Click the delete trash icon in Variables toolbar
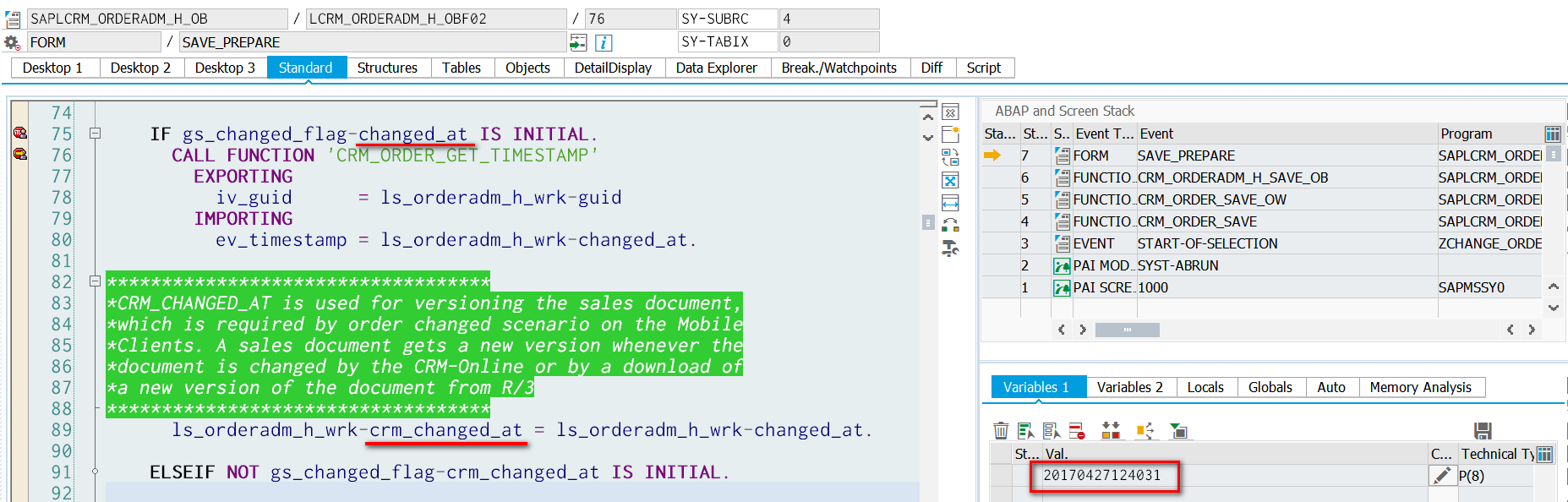Image resolution: width=1568 pixels, height=502 pixels. click(x=1001, y=431)
